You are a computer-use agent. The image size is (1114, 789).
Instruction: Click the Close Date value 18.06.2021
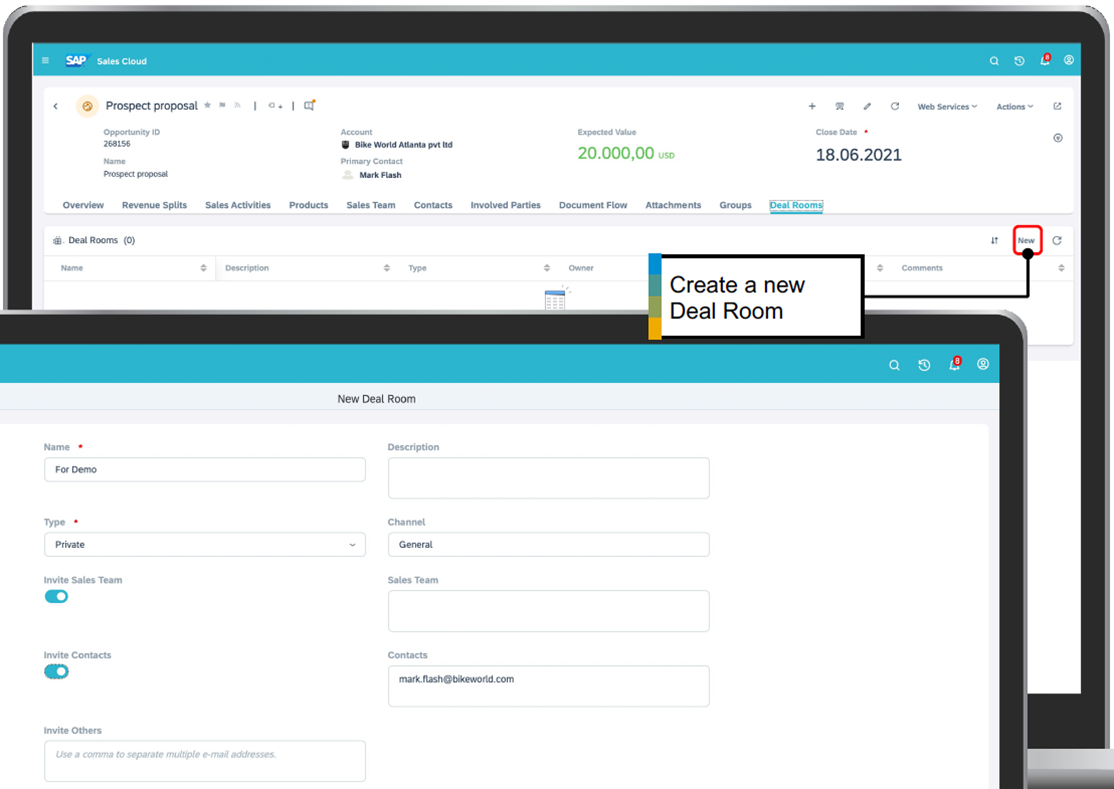858,155
